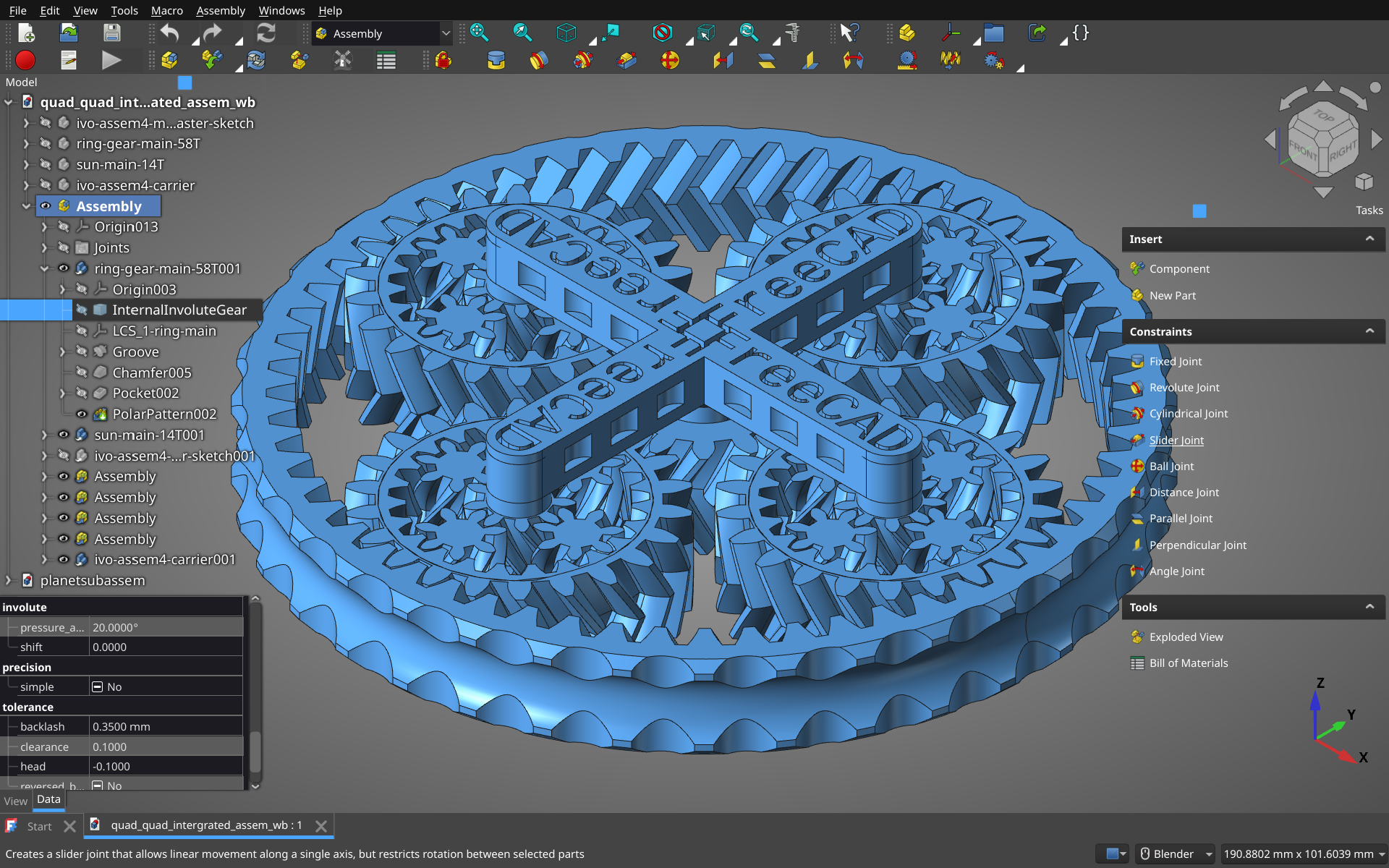Click the Insert Component toolbar icon
1389x868 pixels.
coord(212,61)
